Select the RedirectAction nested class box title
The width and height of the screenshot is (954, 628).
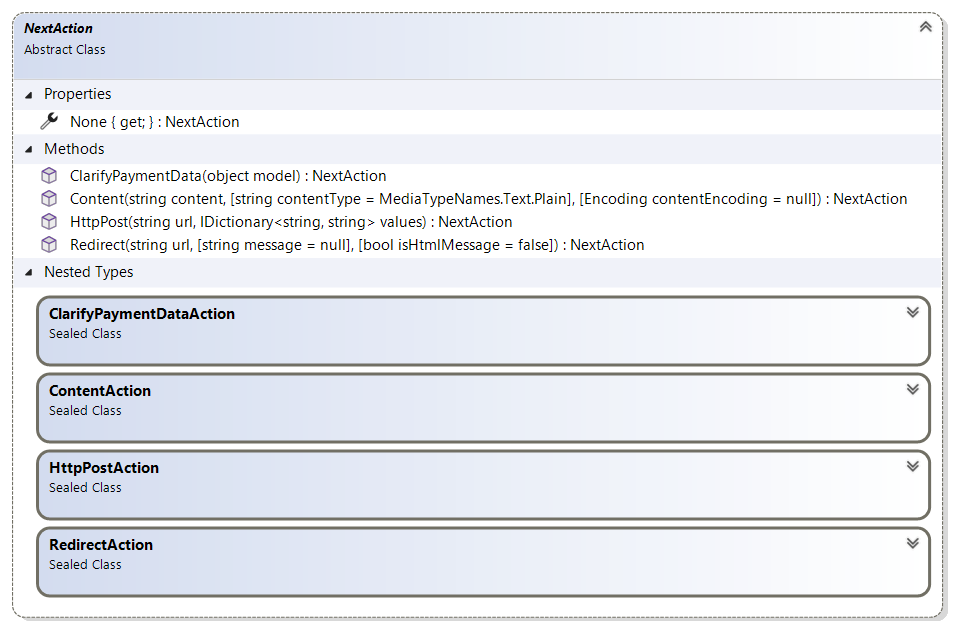tap(101, 545)
